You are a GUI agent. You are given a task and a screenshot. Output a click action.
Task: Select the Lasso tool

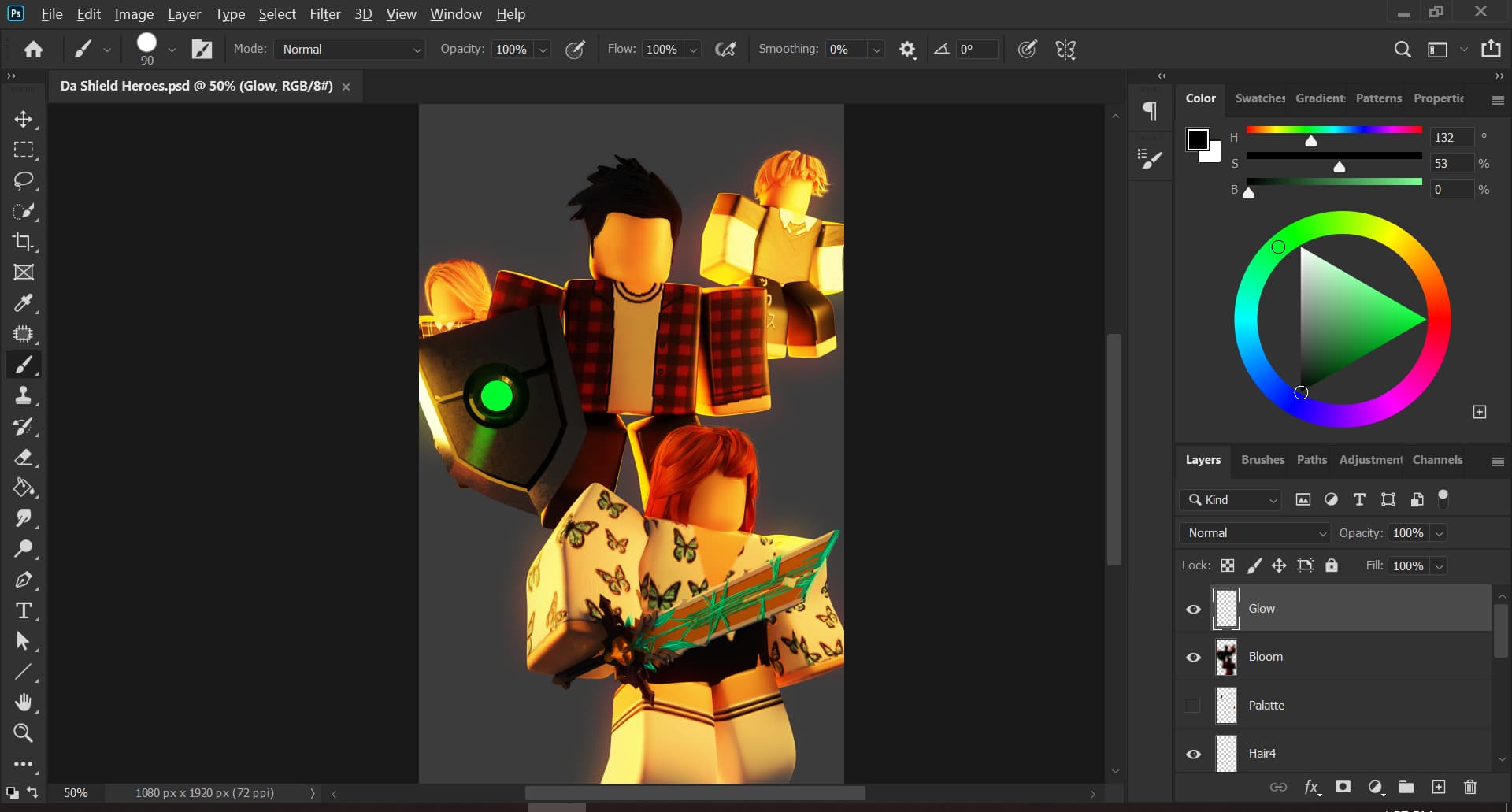(x=24, y=180)
